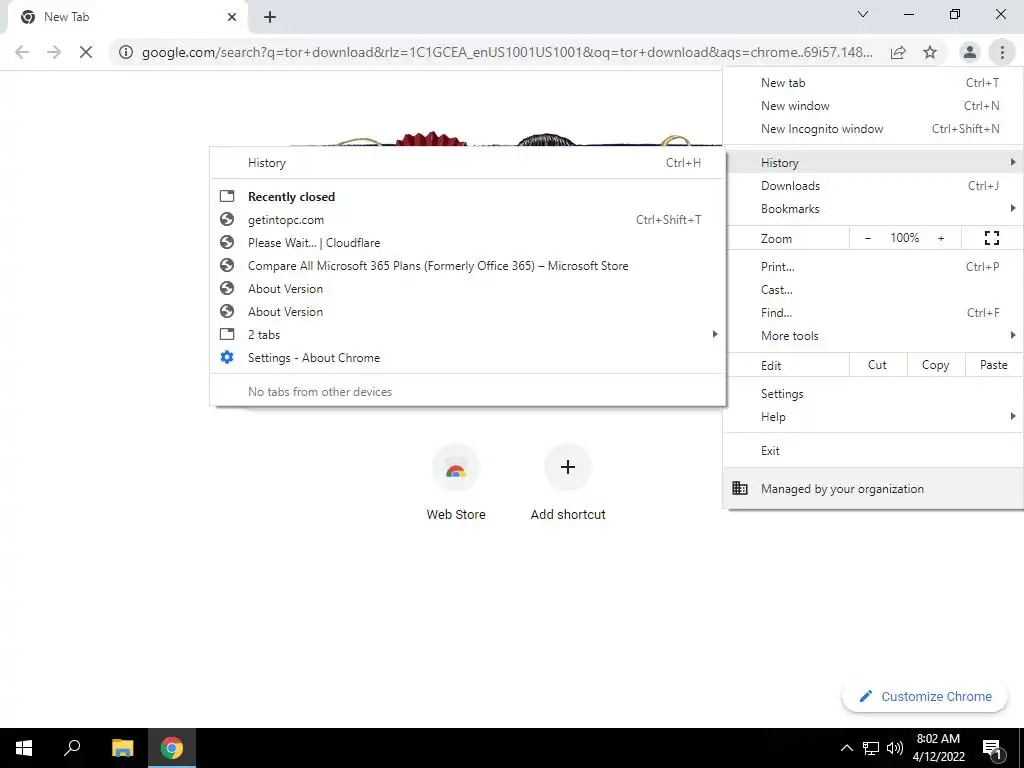Image resolution: width=1024 pixels, height=768 pixels.
Task: Open Settings from Chrome menu
Action: (x=873, y=394)
